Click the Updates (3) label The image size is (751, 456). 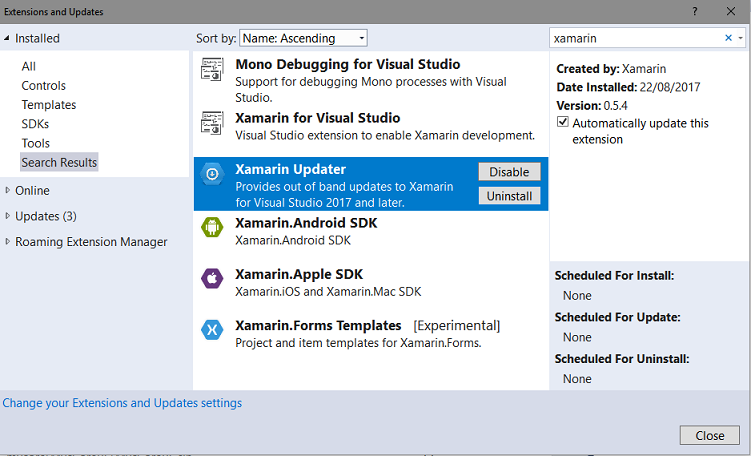(46, 216)
